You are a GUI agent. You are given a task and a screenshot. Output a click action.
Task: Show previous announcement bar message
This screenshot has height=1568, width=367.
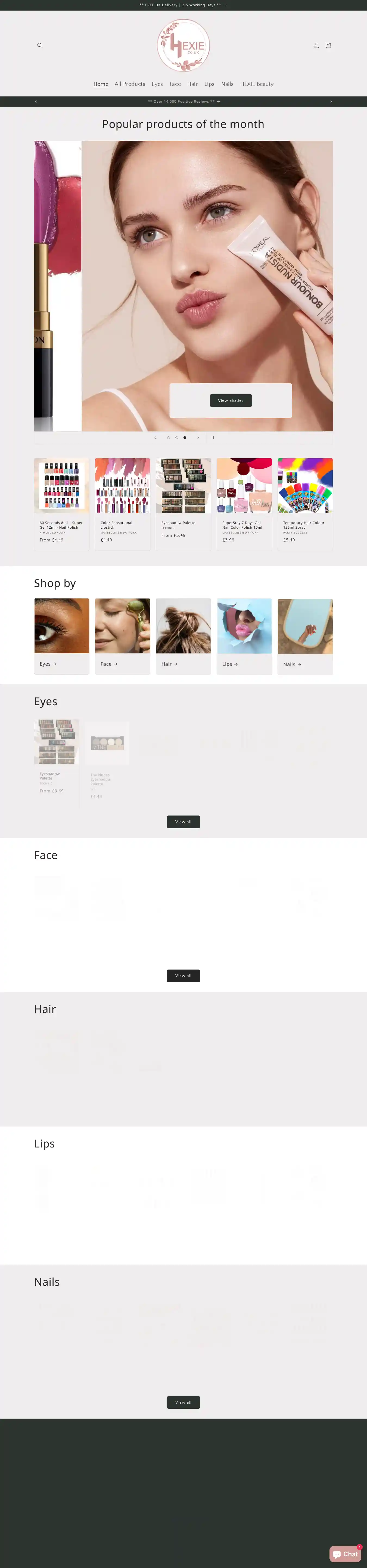pyautogui.click(x=36, y=102)
